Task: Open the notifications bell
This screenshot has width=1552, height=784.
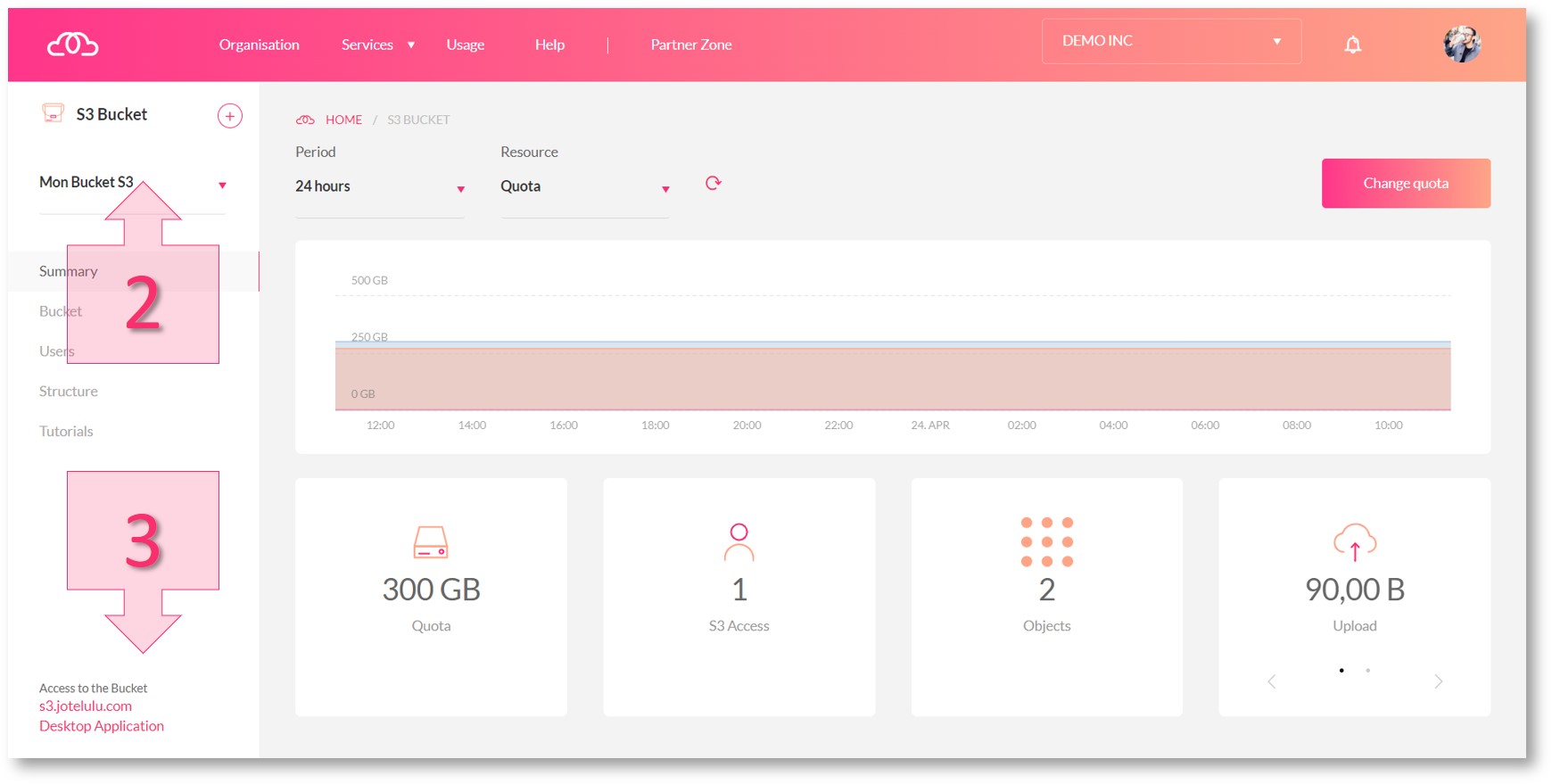Action: click(1352, 45)
